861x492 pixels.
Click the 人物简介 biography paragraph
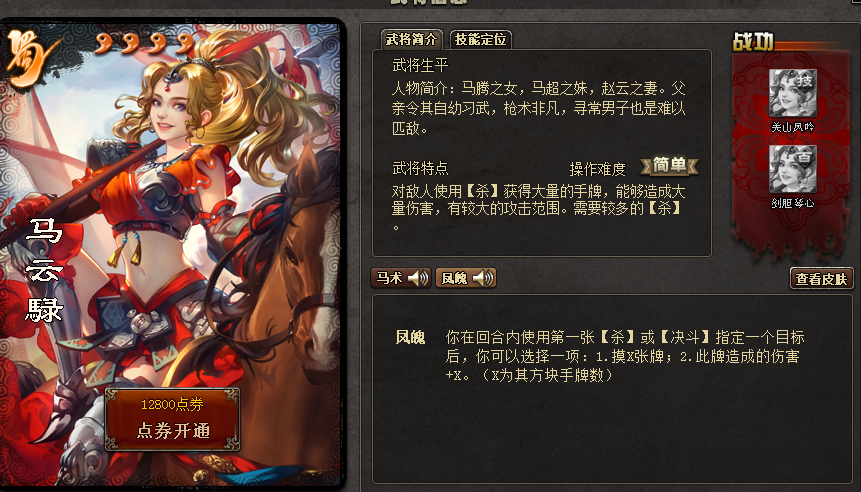click(539, 108)
